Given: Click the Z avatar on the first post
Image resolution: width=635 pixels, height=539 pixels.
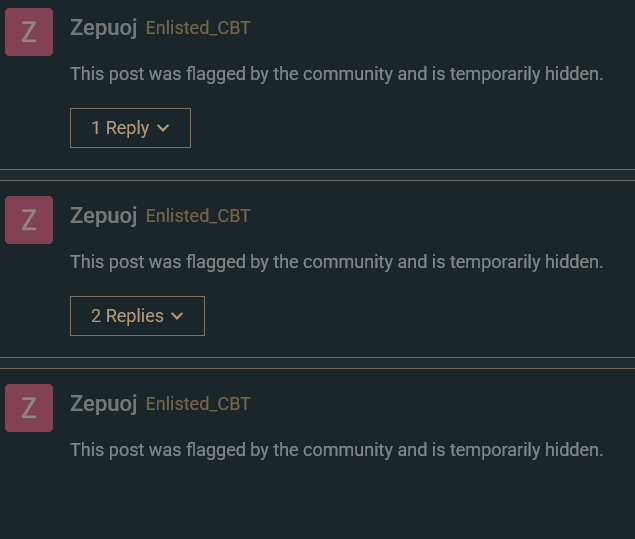Looking at the screenshot, I should point(29,32).
